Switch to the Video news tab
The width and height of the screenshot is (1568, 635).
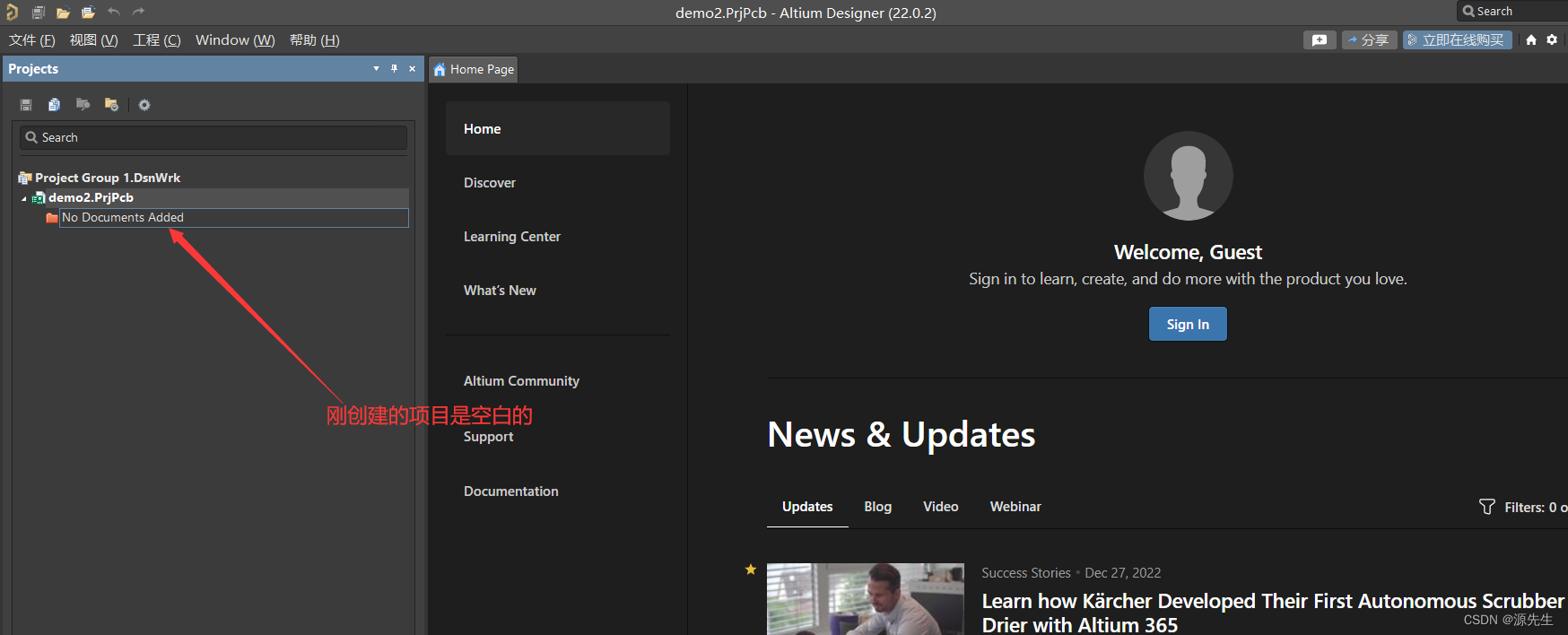(x=941, y=507)
